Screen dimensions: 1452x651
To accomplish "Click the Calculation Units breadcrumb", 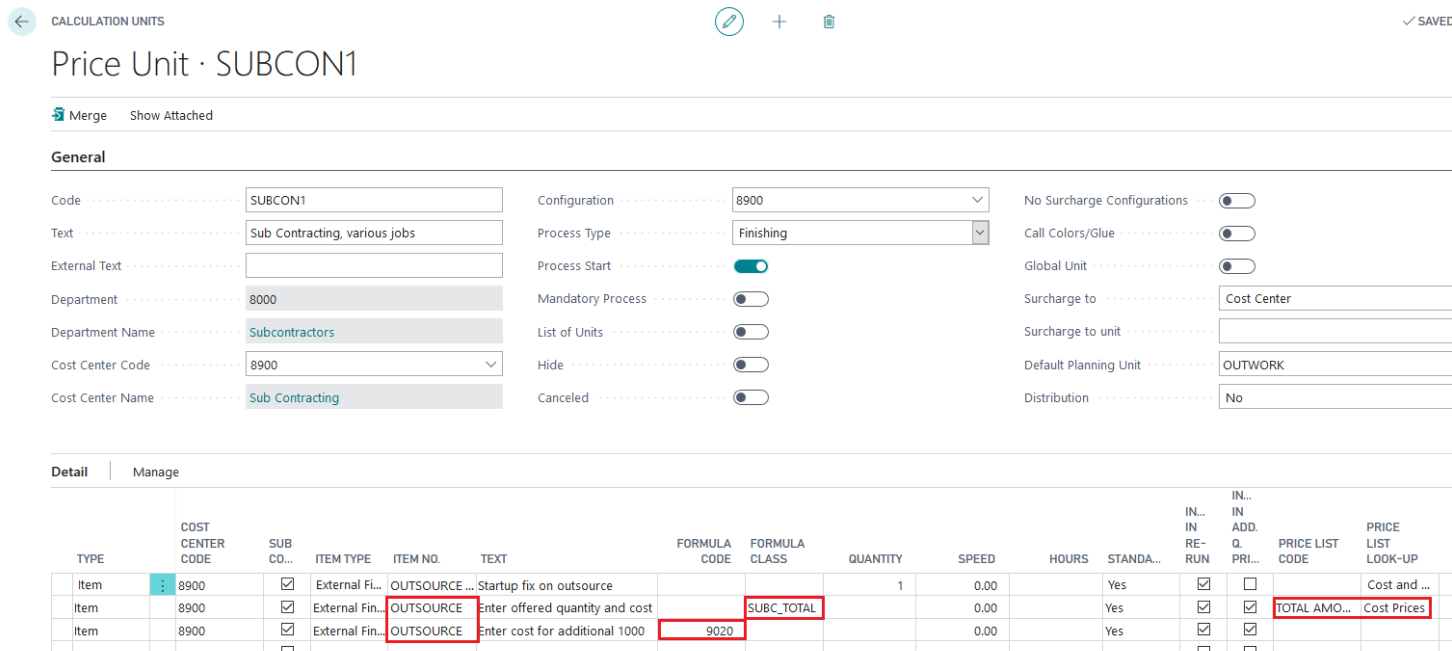I will pyautogui.click(x=108, y=21).
